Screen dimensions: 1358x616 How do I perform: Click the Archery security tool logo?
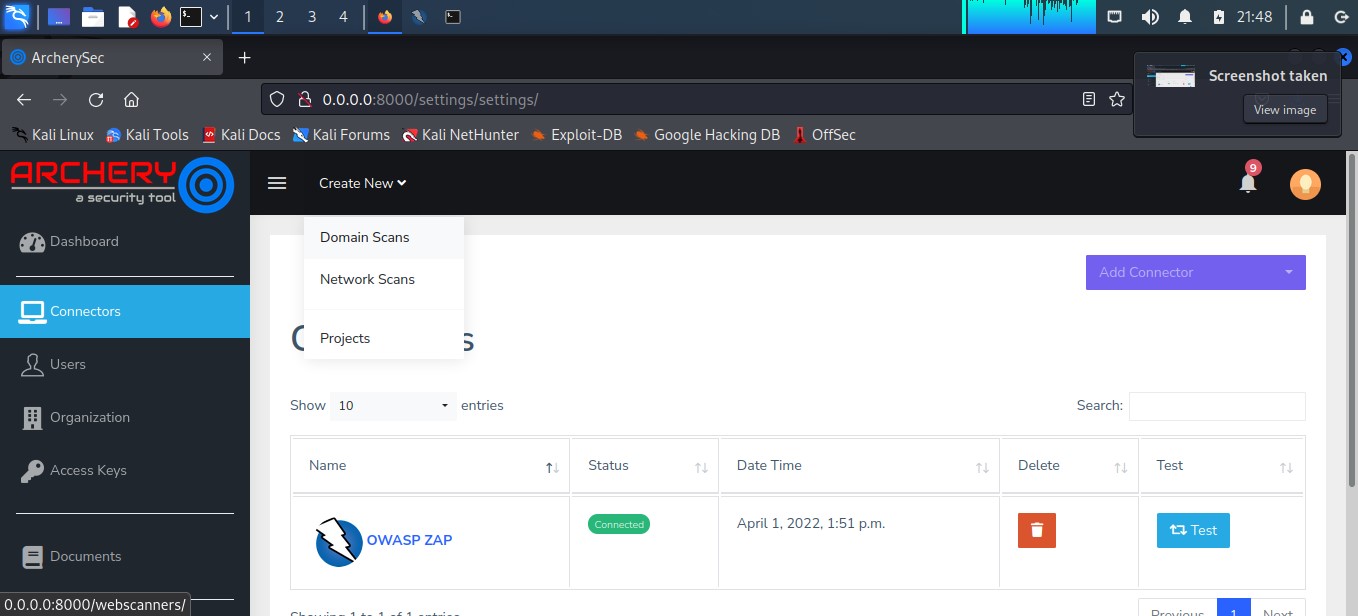[x=120, y=183]
